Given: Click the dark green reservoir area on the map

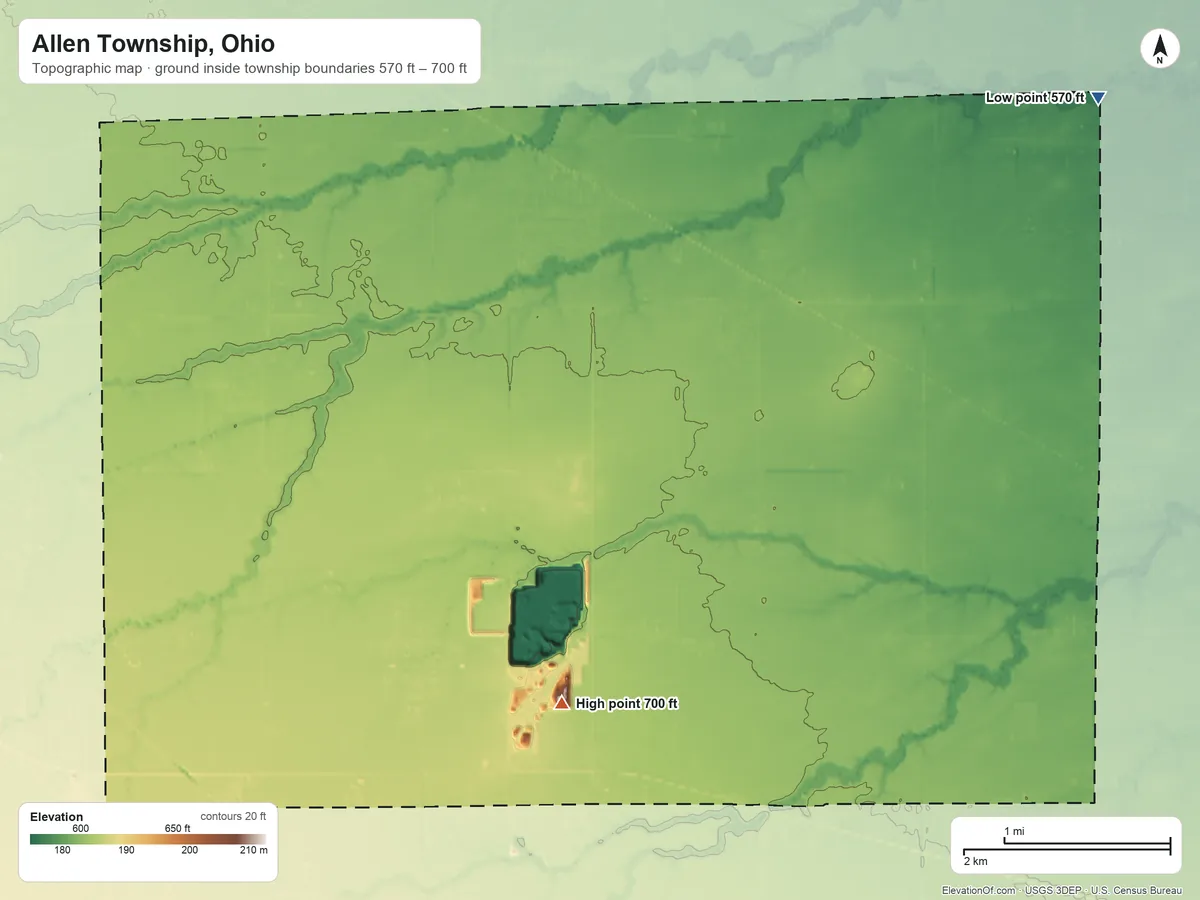Looking at the screenshot, I should tap(547, 617).
